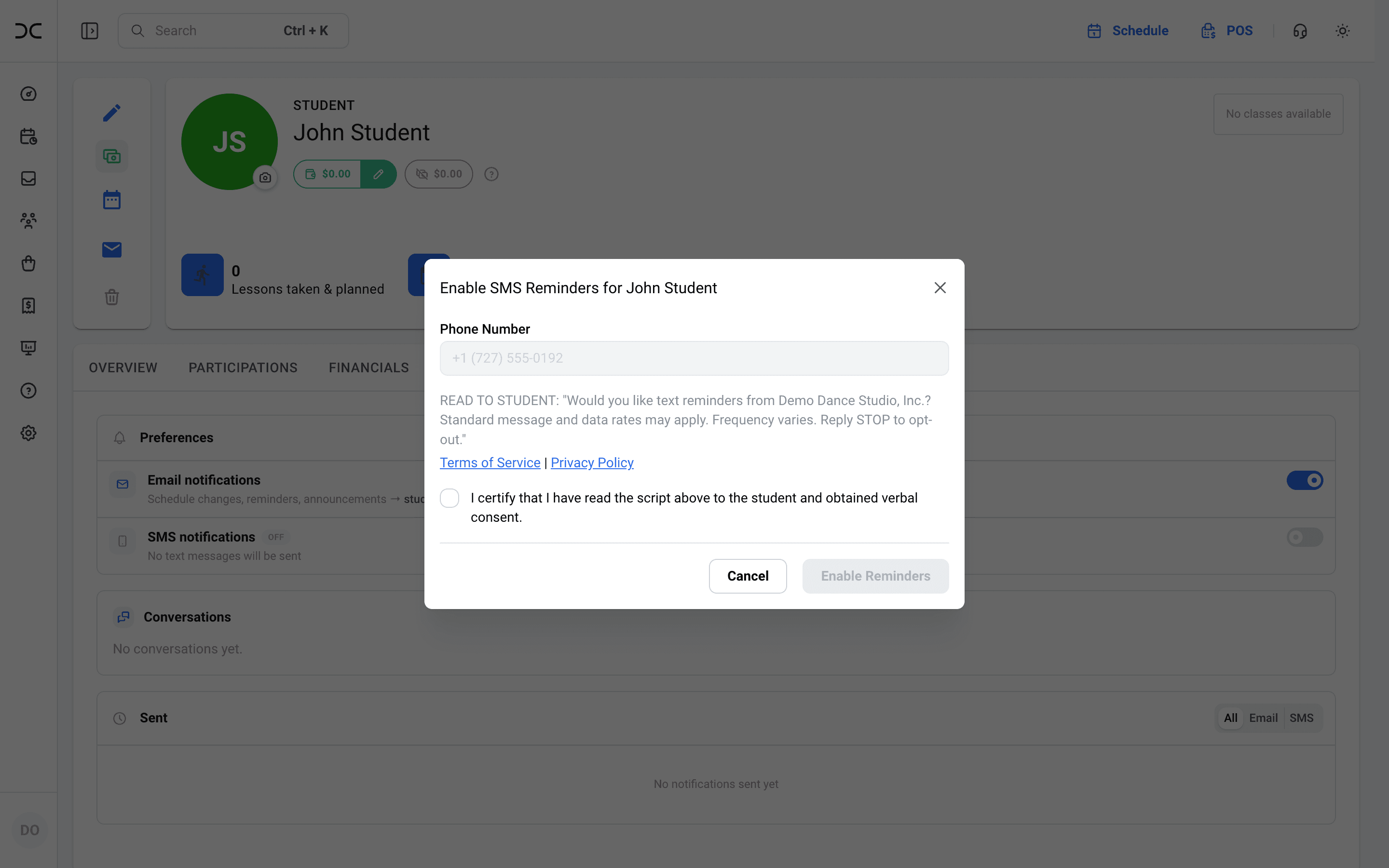The height and width of the screenshot is (868, 1389).
Task: Select the All filter in Sent
Action: coord(1230,718)
